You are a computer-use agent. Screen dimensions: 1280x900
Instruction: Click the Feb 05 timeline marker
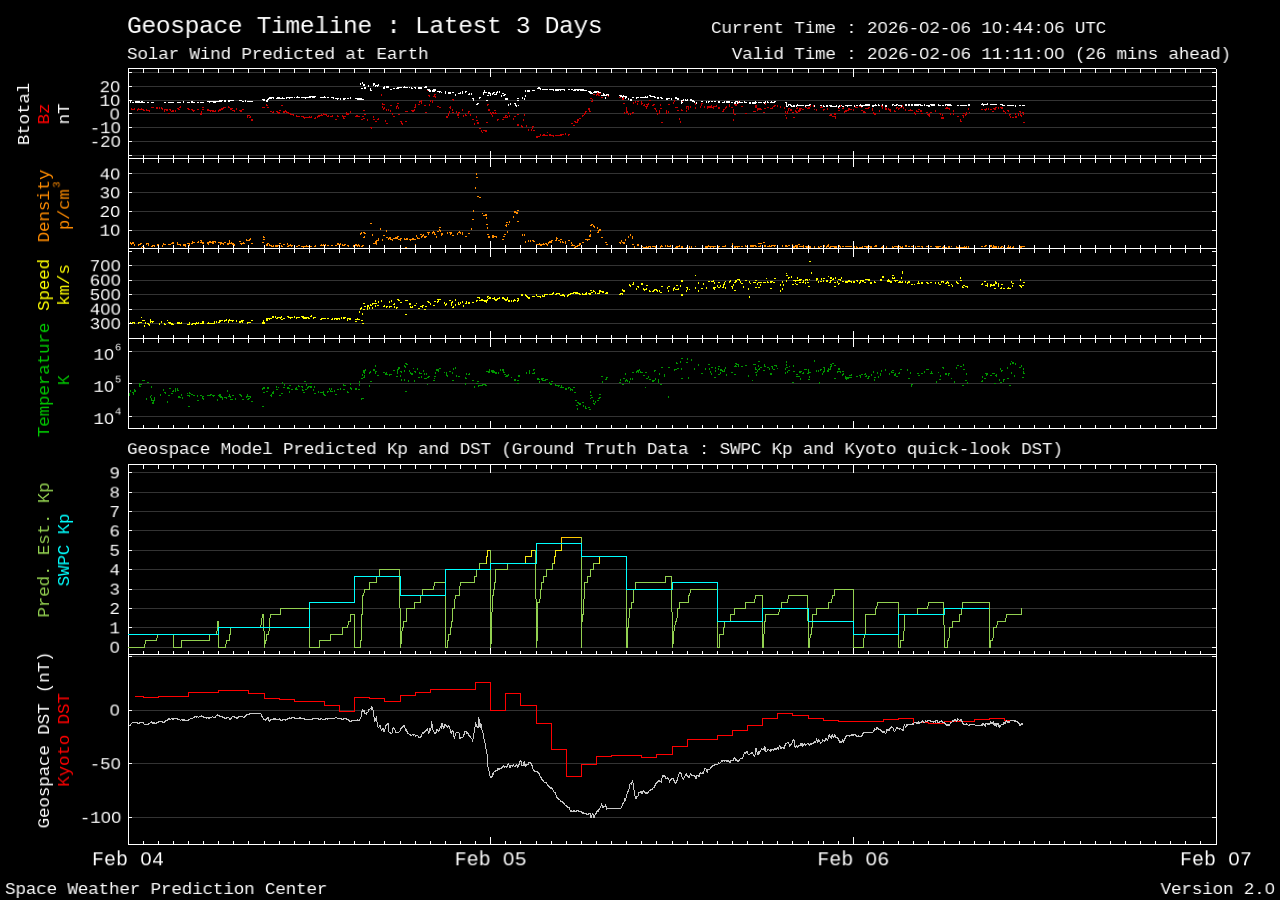[490, 858]
